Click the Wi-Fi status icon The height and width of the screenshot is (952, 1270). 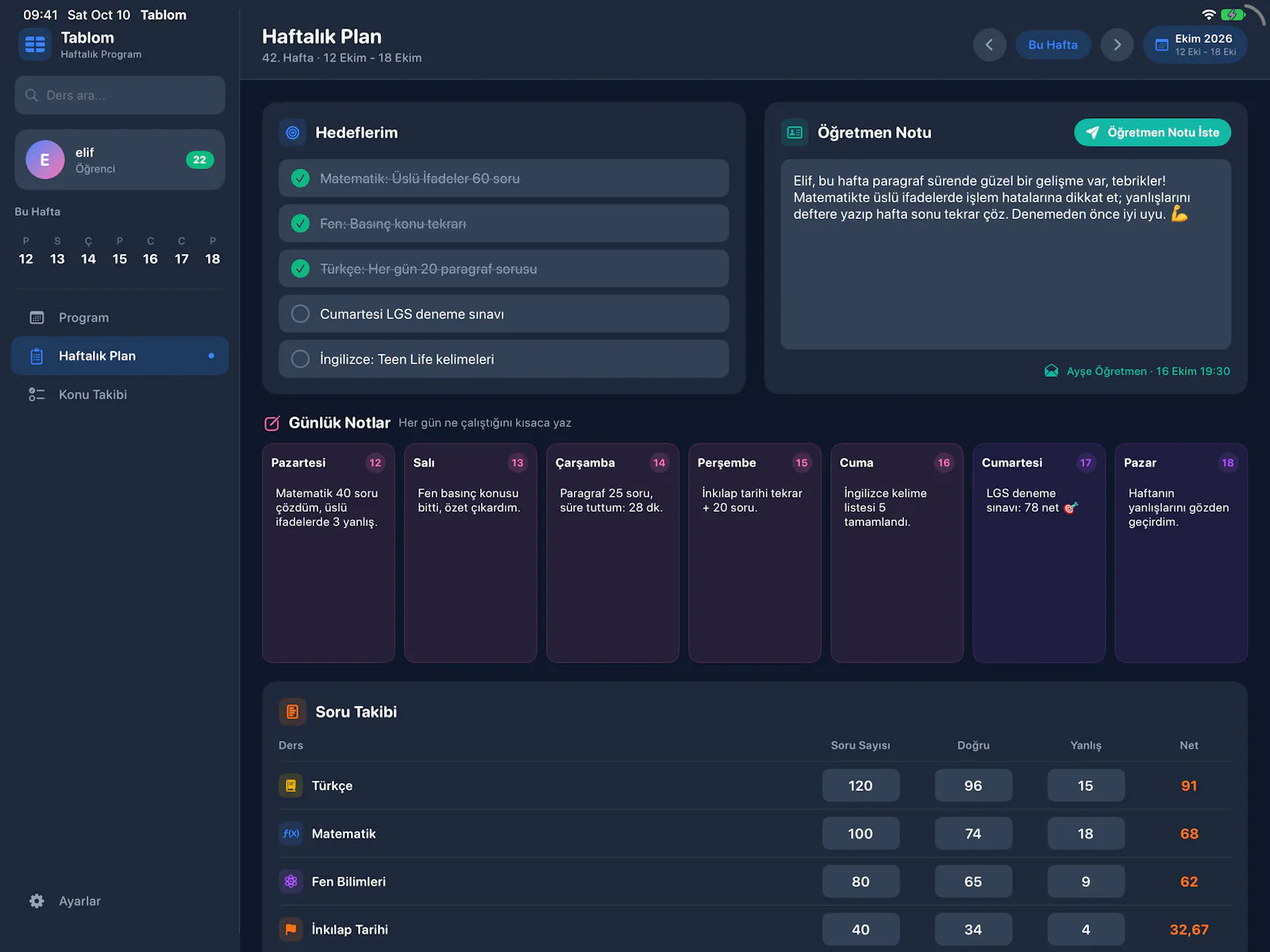click(x=1209, y=14)
